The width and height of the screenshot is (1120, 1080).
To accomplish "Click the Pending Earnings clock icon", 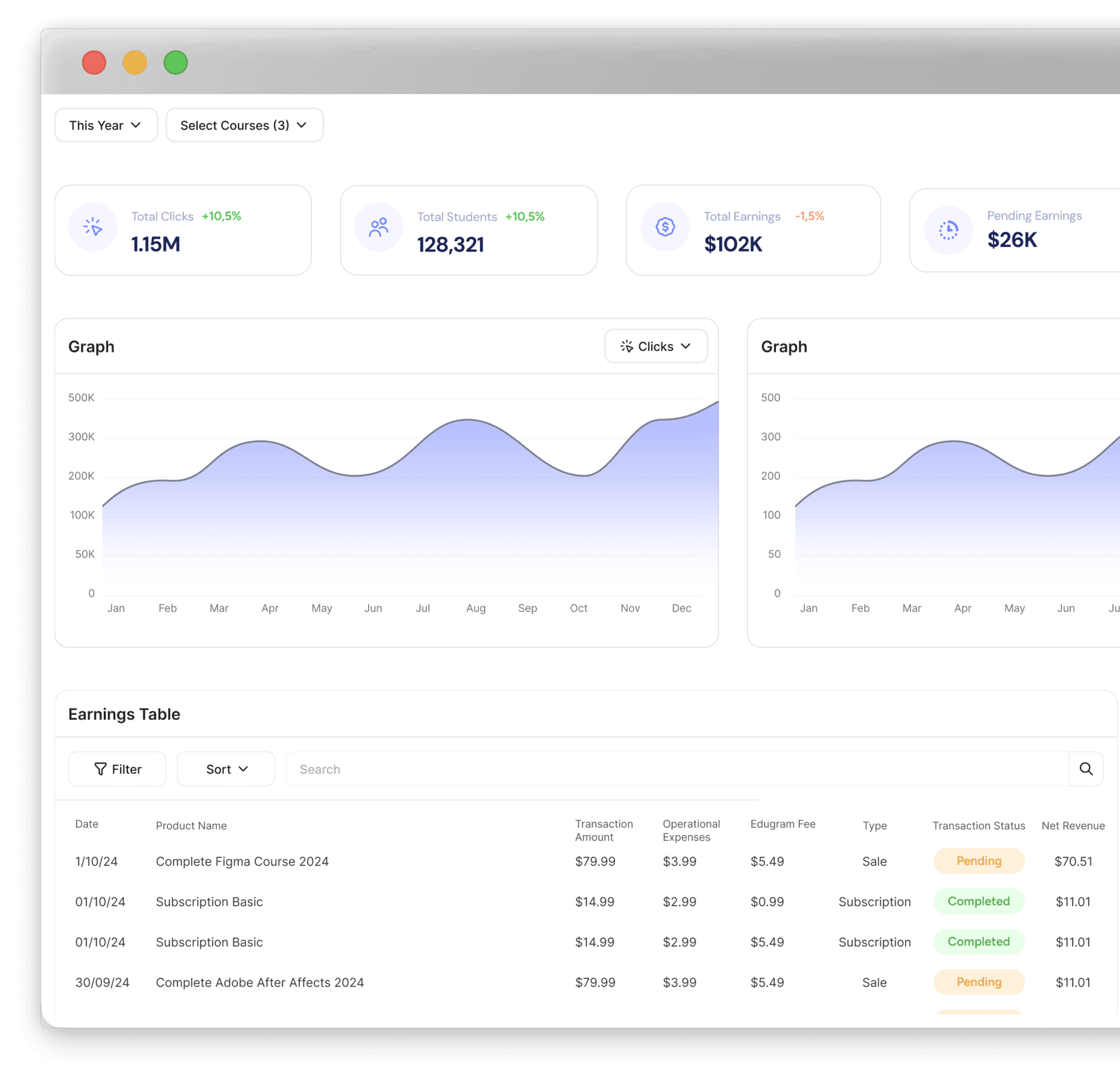I will click(949, 230).
